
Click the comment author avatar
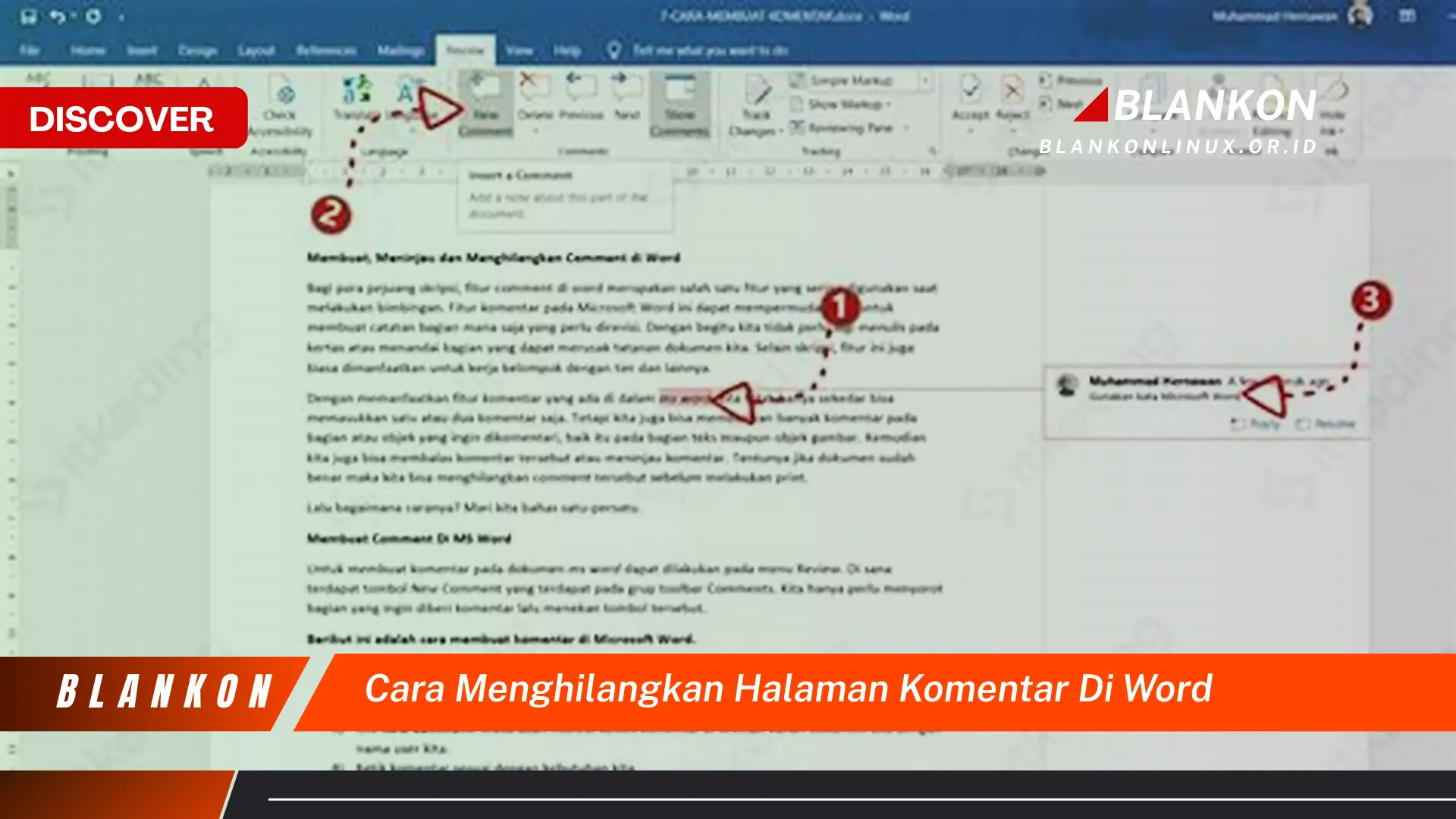(x=1067, y=385)
